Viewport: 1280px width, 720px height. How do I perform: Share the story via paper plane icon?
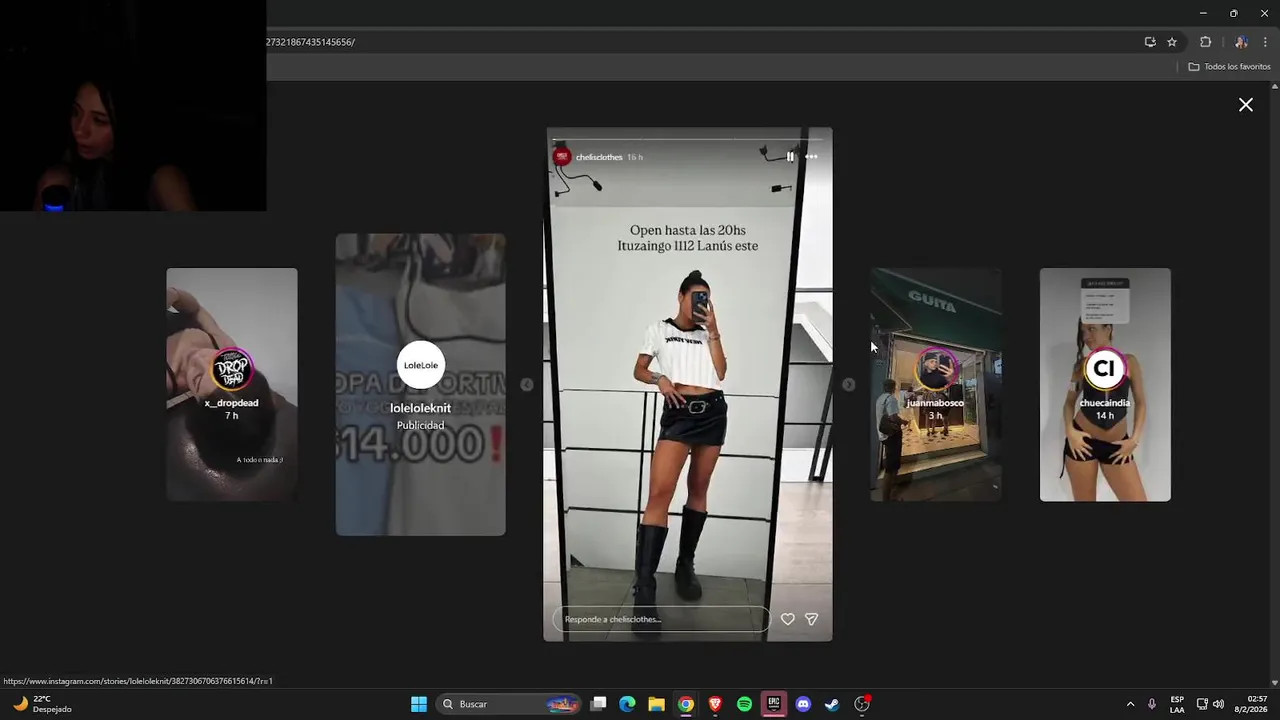pos(812,619)
